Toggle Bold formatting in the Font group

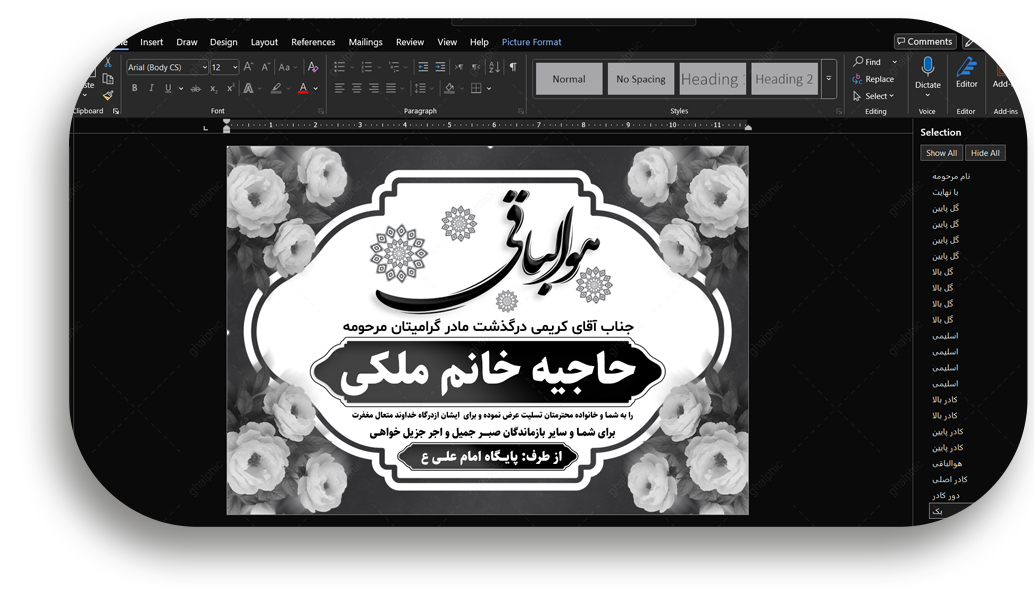coord(134,88)
